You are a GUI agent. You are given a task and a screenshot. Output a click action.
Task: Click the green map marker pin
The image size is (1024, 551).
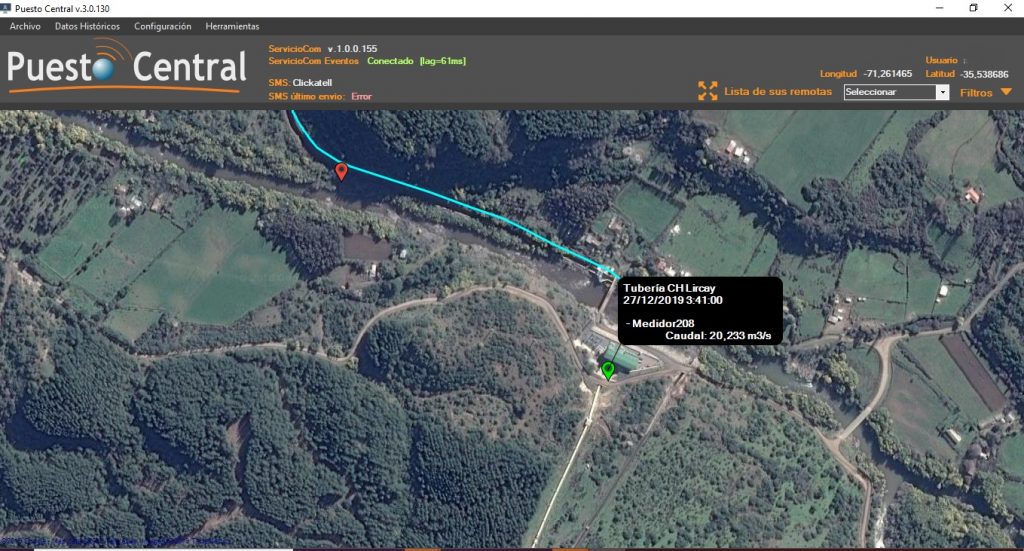(x=608, y=371)
